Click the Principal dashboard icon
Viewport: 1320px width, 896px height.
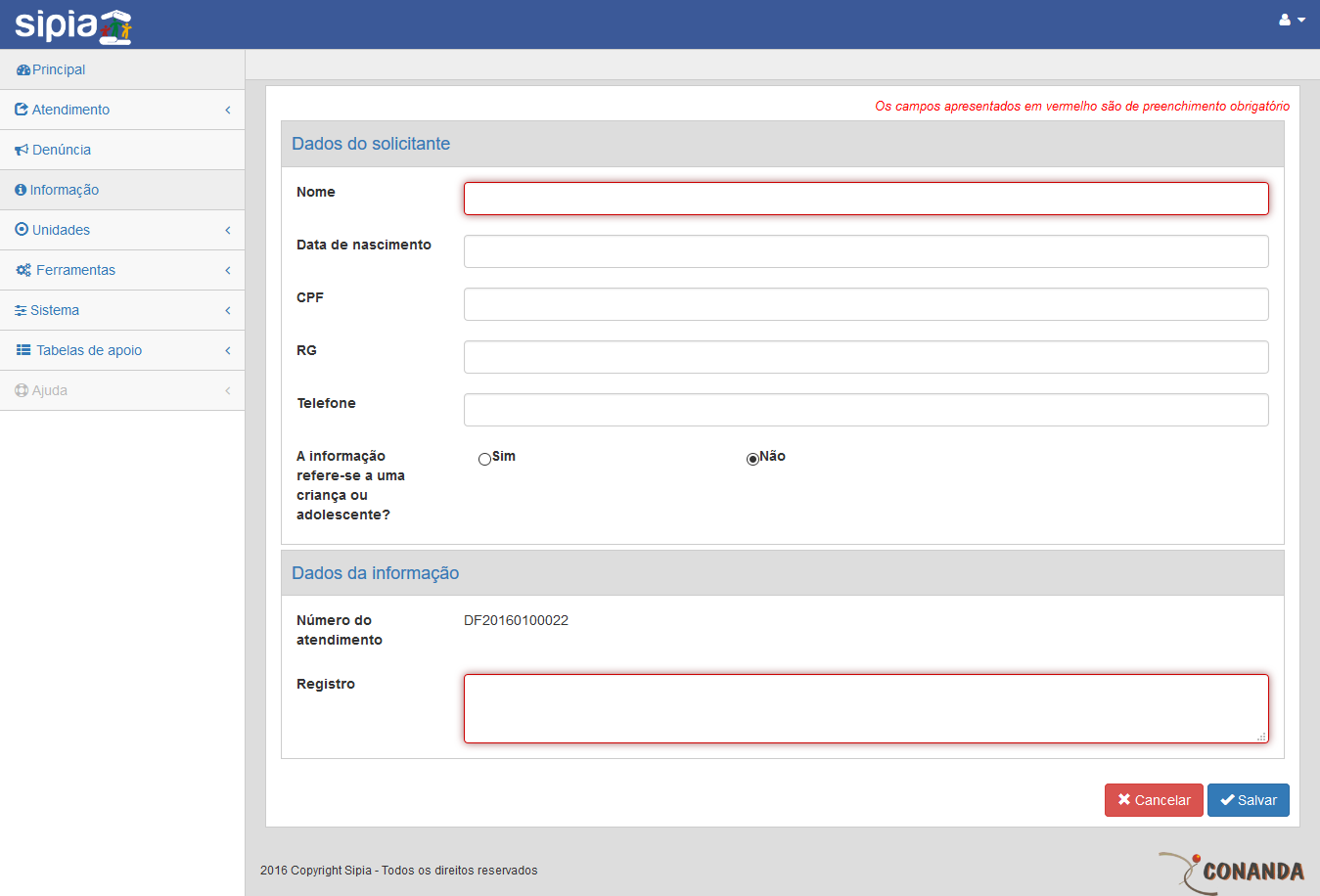23,70
